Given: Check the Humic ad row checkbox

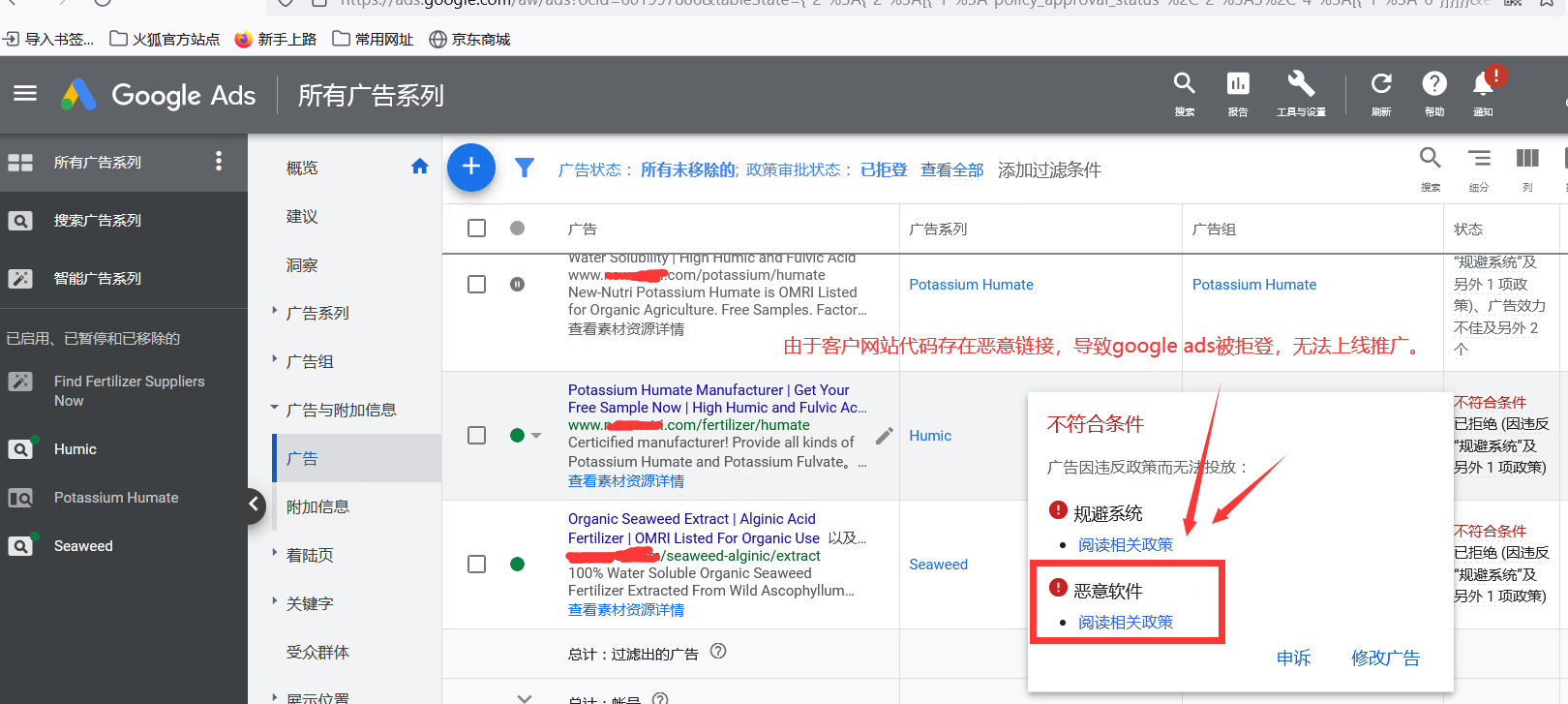Looking at the screenshot, I should [476, 435].
